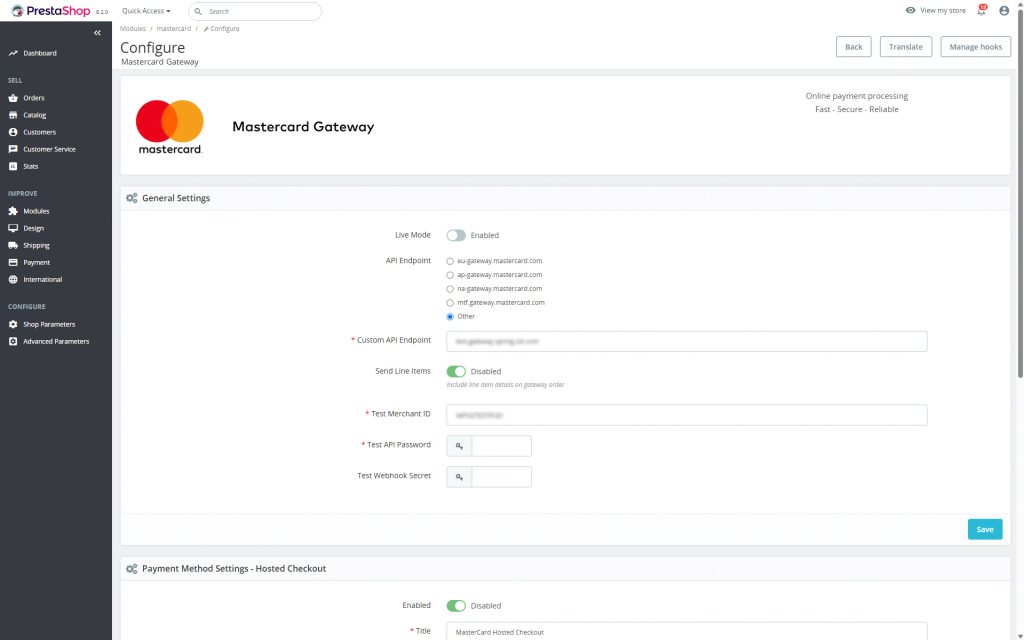Click Customer Service text in sidebar
1024x640 pixels.
[x=49, y=149]
